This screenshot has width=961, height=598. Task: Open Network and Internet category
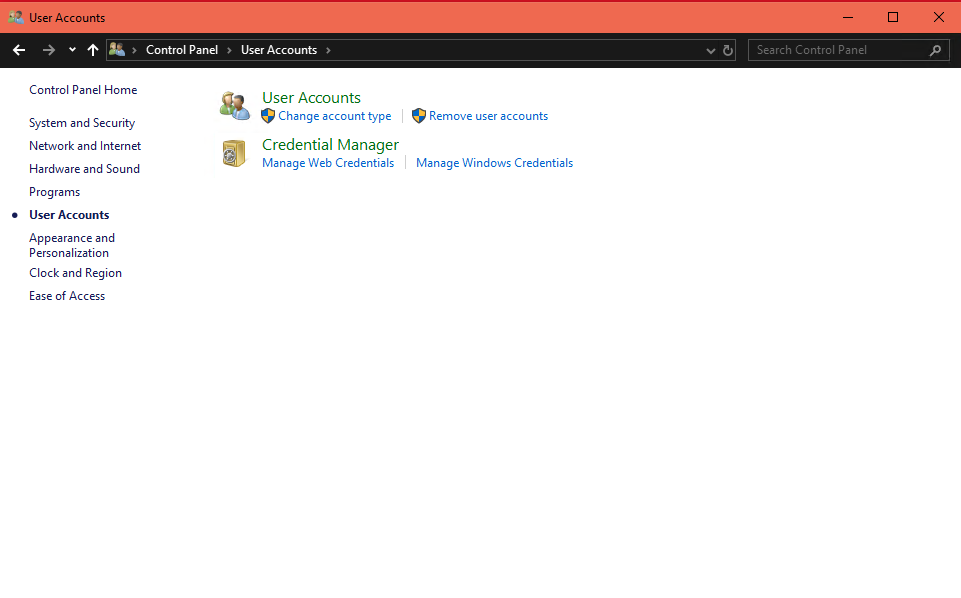pyautogui.click(x=85, y=146)
